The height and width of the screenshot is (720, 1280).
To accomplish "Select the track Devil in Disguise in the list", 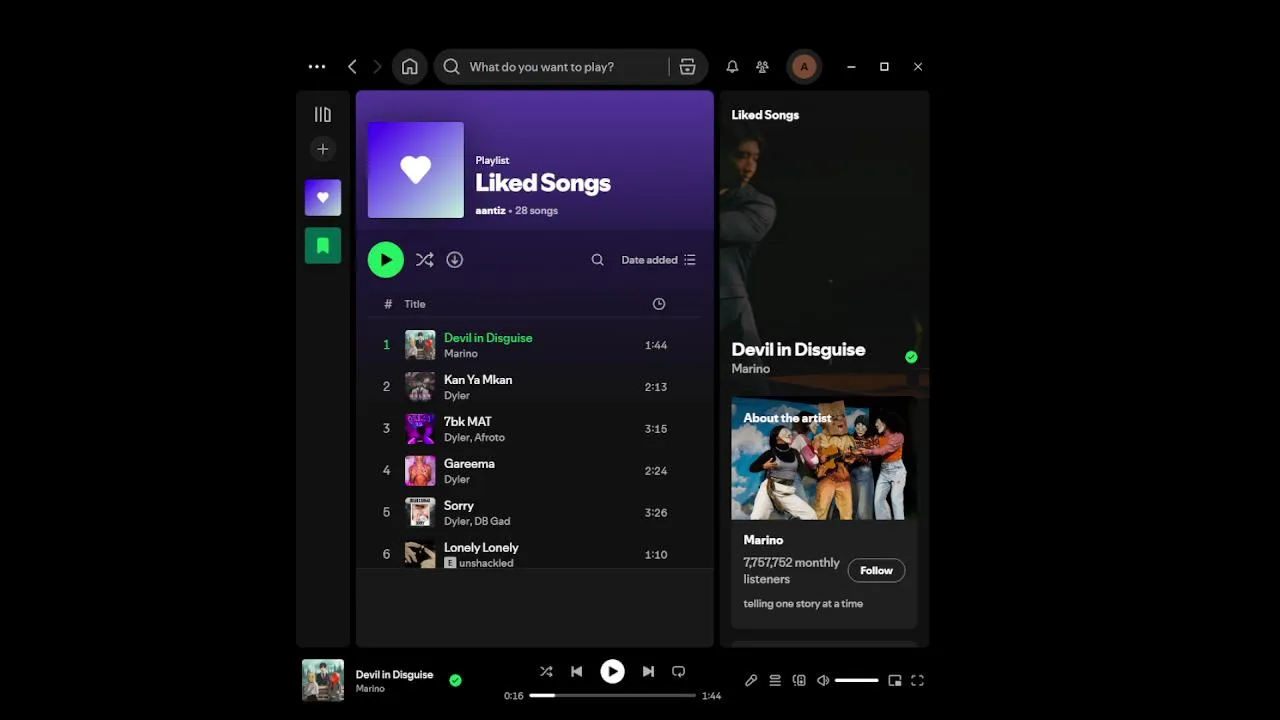I will 535,345.
